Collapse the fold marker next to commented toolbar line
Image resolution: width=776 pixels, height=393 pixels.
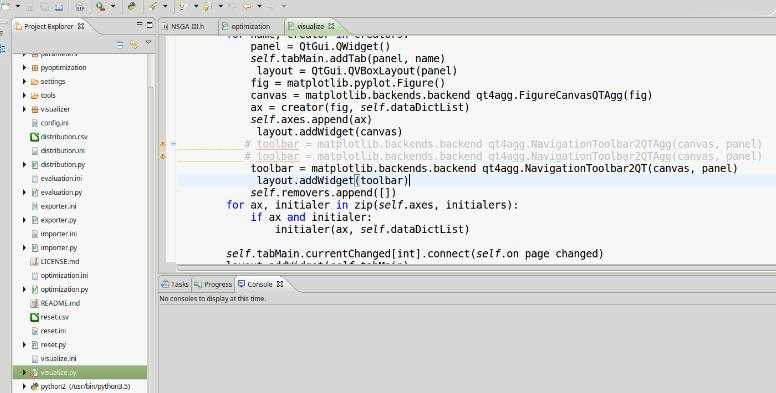coord(173,144)
